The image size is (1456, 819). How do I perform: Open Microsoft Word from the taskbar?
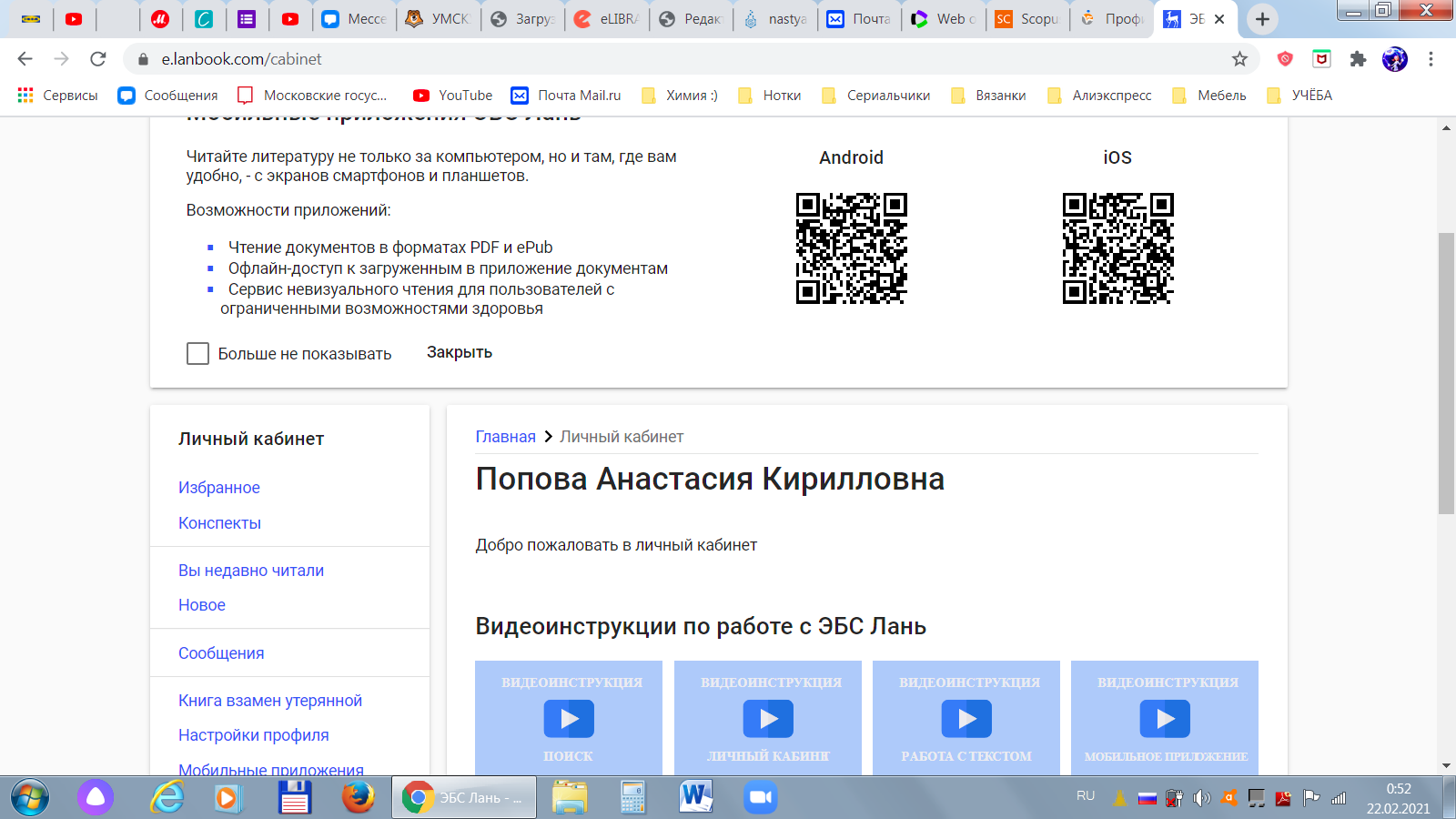696,798
